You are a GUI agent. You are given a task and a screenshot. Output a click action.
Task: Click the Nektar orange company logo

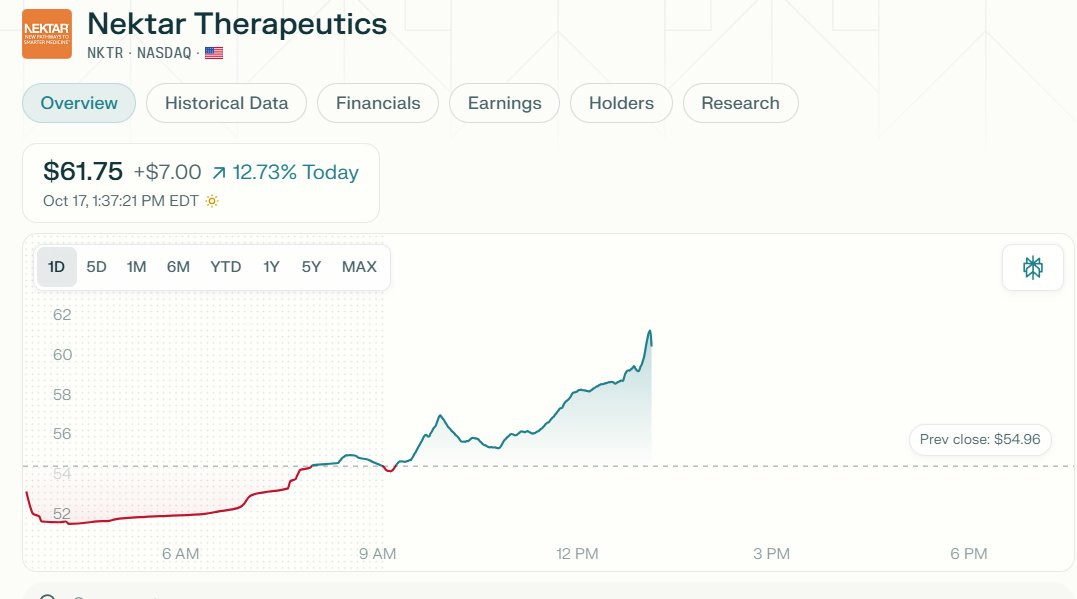click(47, 34)
